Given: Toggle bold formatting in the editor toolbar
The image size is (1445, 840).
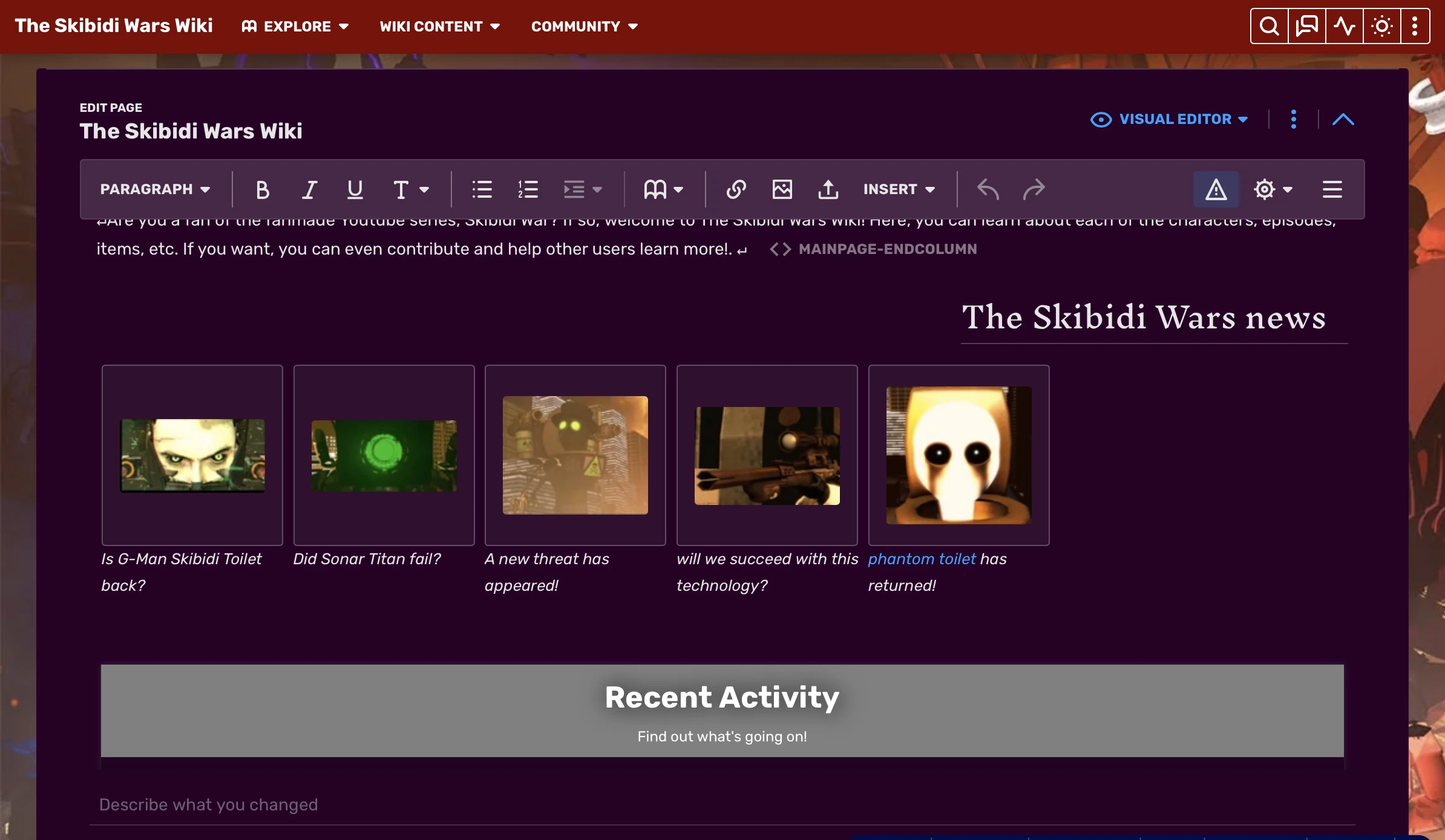Looking at the screenshot, I should coord(262,190).
